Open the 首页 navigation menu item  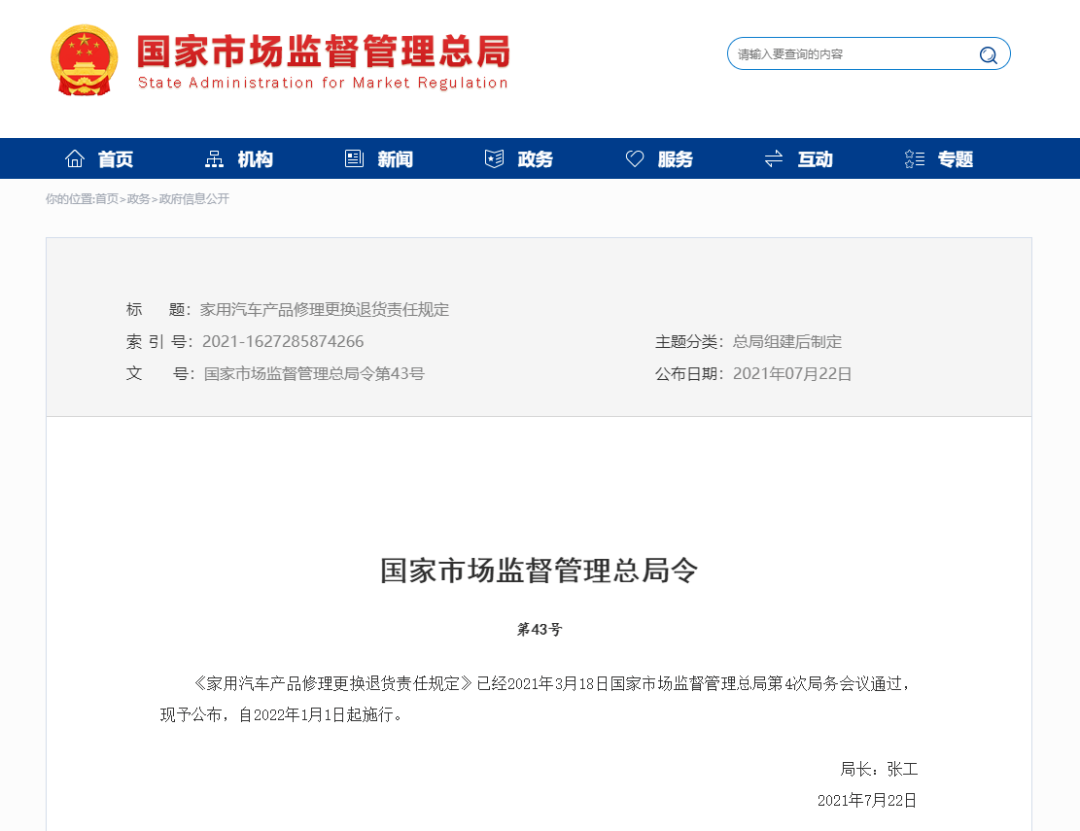click(x=115, y=159)
